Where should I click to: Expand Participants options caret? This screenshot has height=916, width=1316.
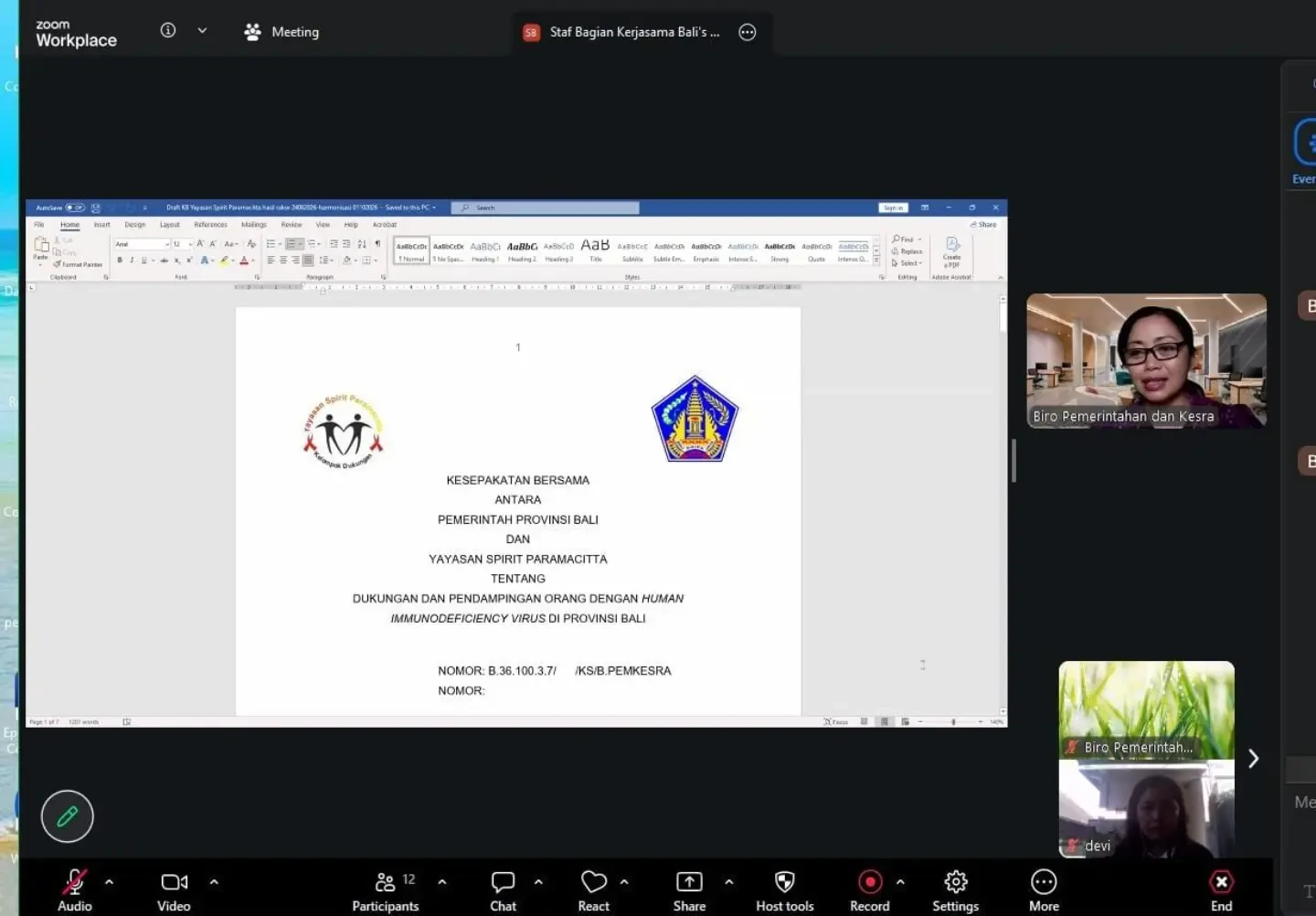[442, 882]
